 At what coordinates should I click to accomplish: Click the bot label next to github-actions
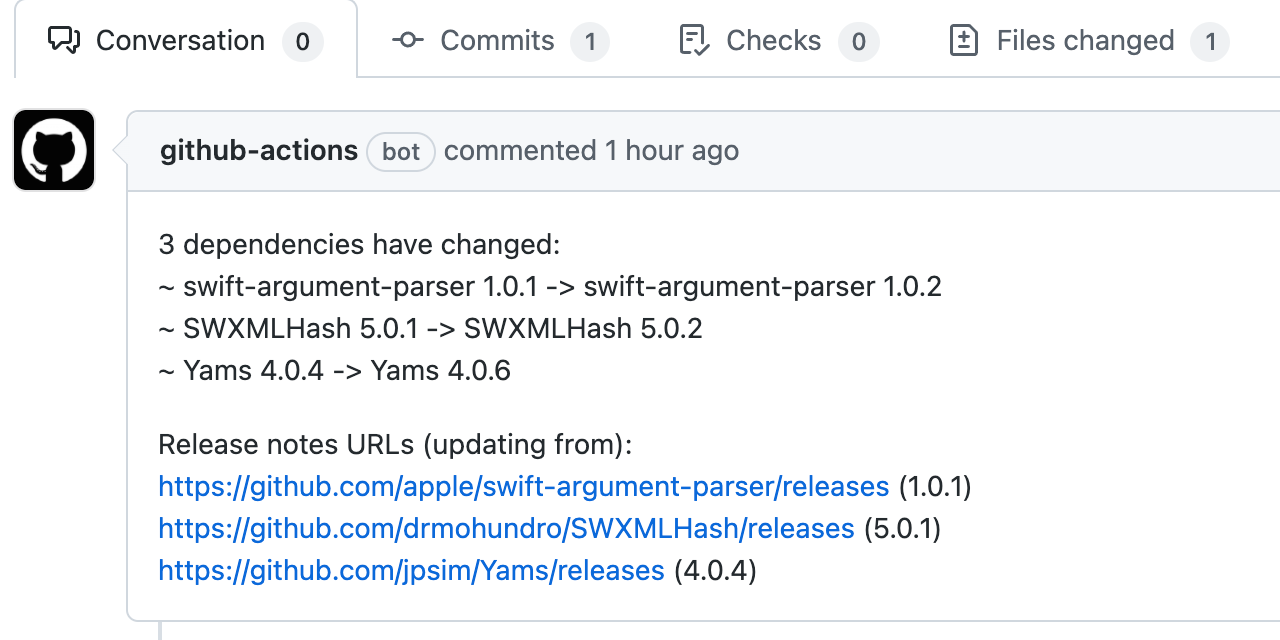[400, 151]
